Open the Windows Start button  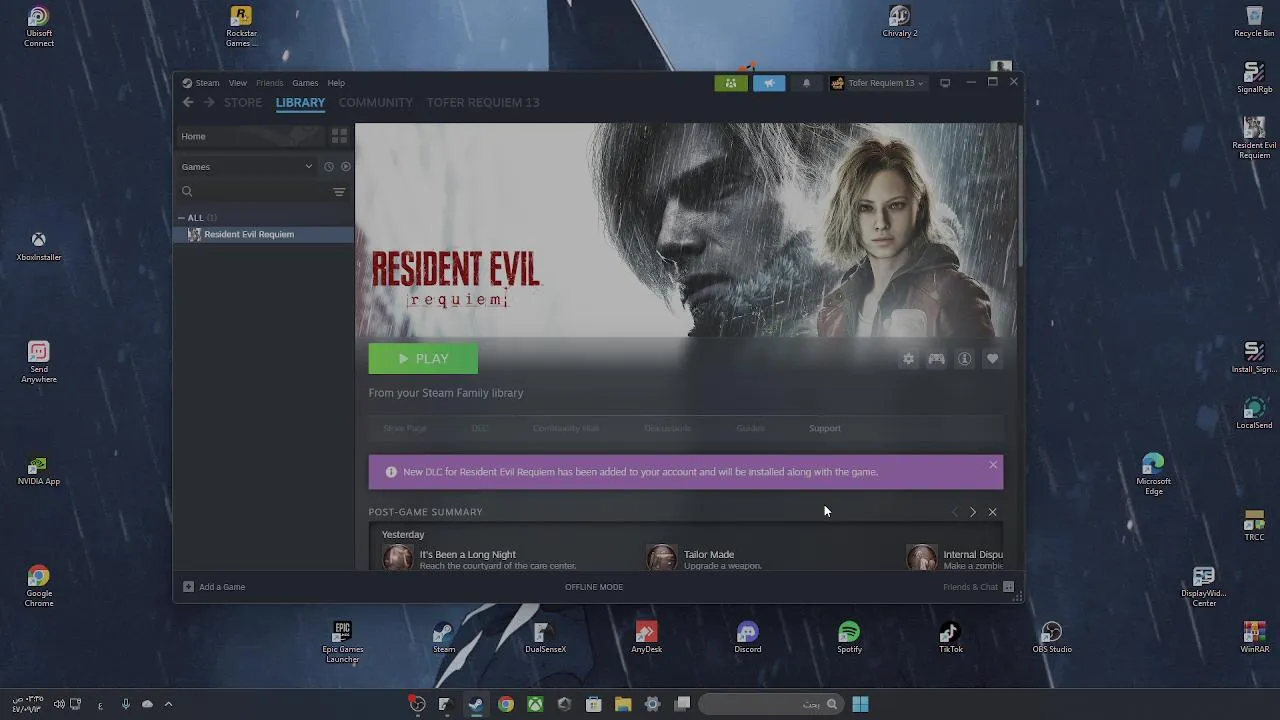click(x=860, y=704)
